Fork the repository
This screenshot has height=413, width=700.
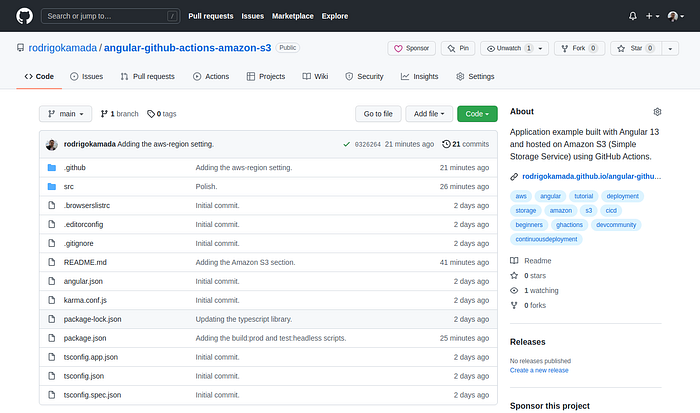(x=579, y=48)
